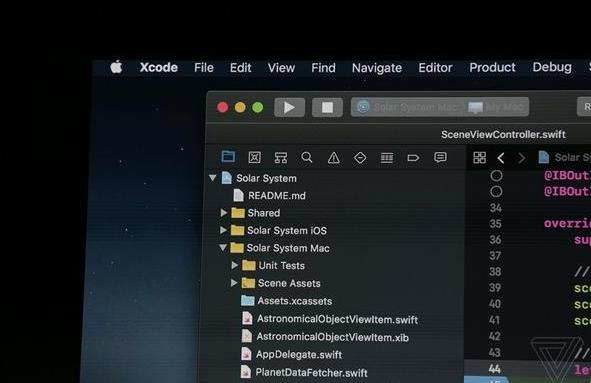Show the Find navigator
Screen dimensions: 591x383
pos(307,157)
